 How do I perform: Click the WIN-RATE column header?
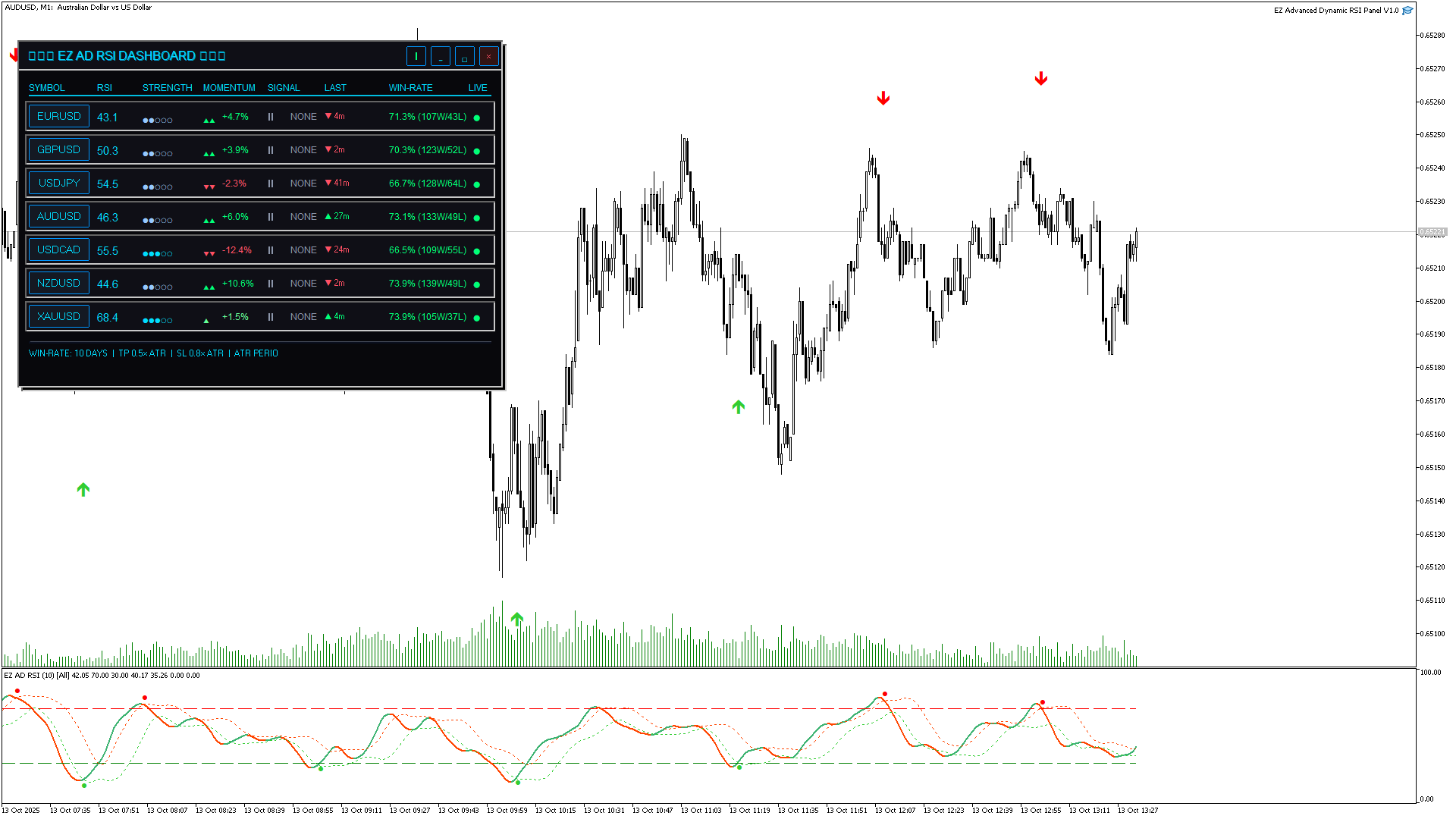(x=410, y=88)
